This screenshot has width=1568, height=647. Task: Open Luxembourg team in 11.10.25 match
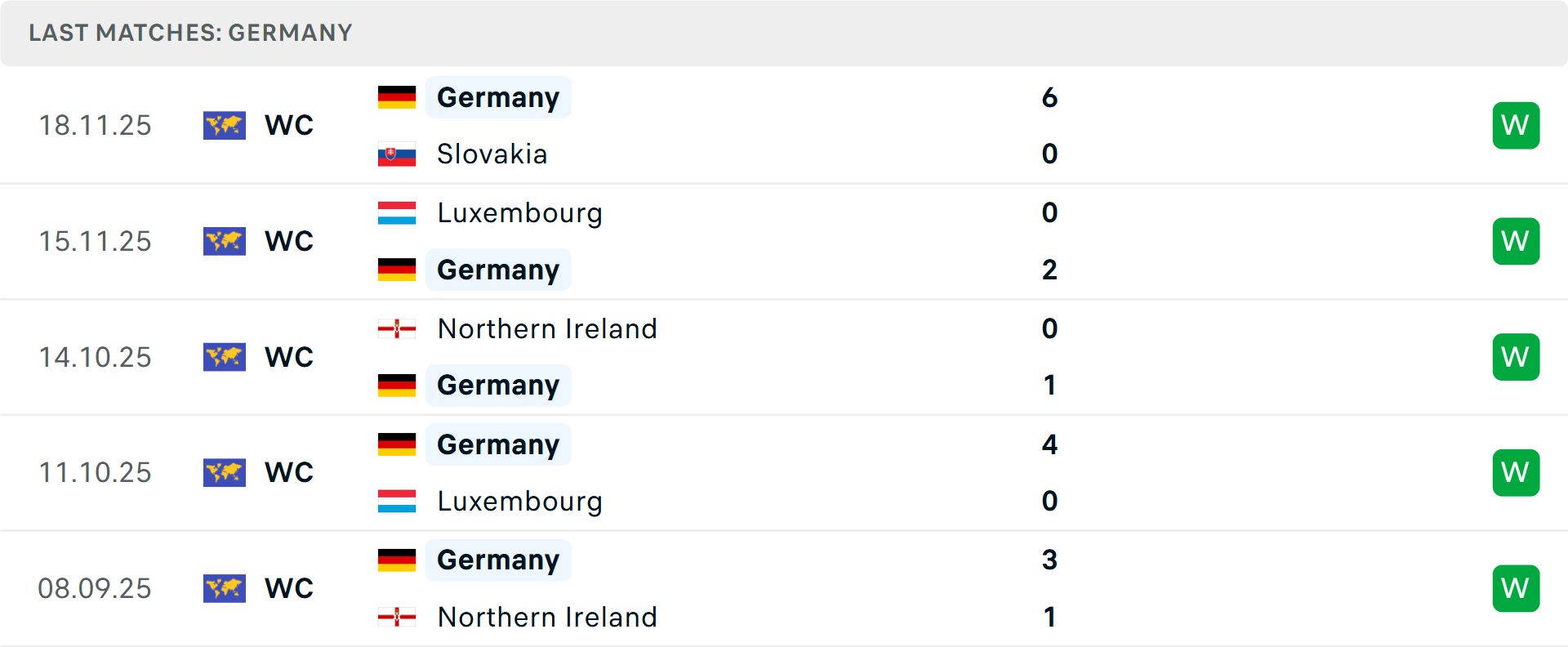click(x=519, y=502)
